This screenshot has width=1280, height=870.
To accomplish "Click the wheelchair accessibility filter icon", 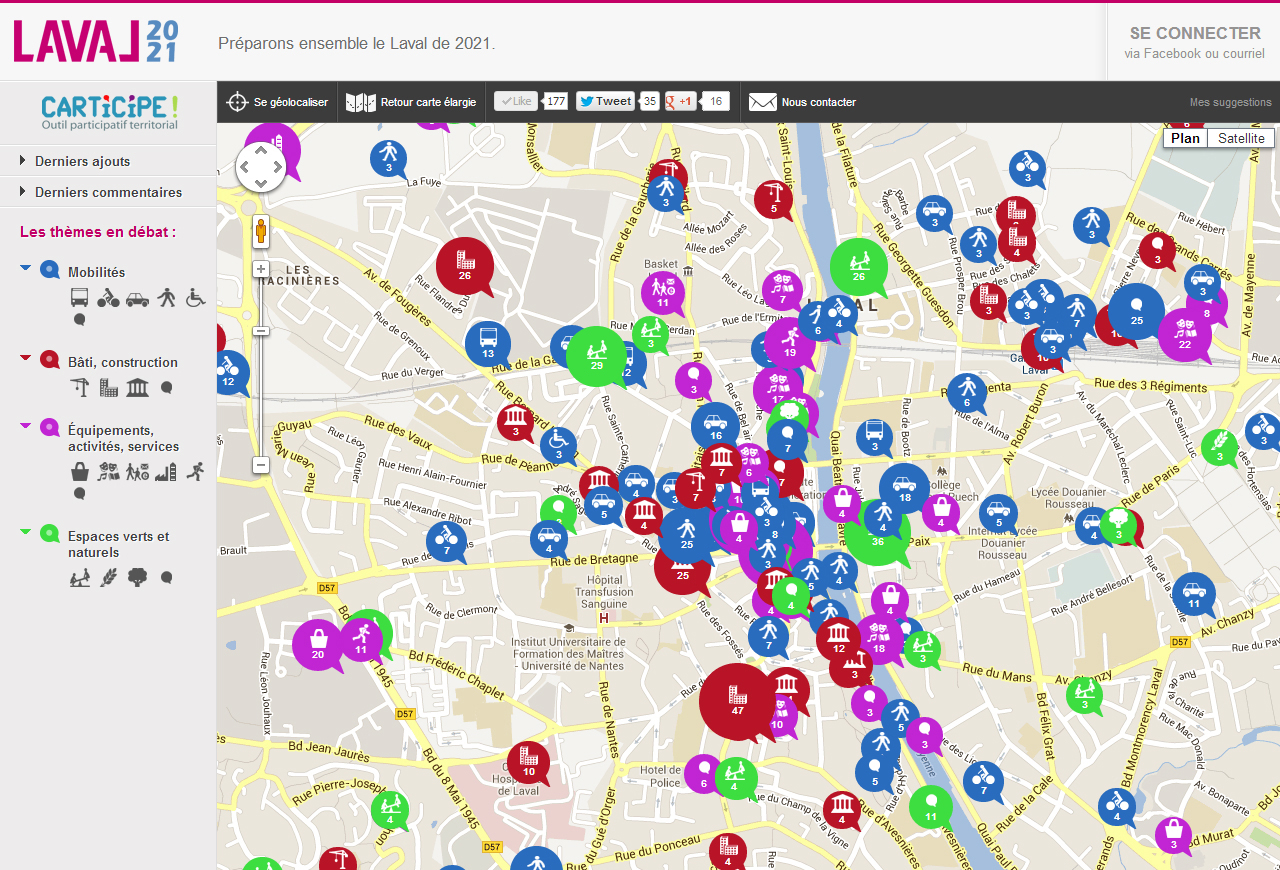I will 196,297.
